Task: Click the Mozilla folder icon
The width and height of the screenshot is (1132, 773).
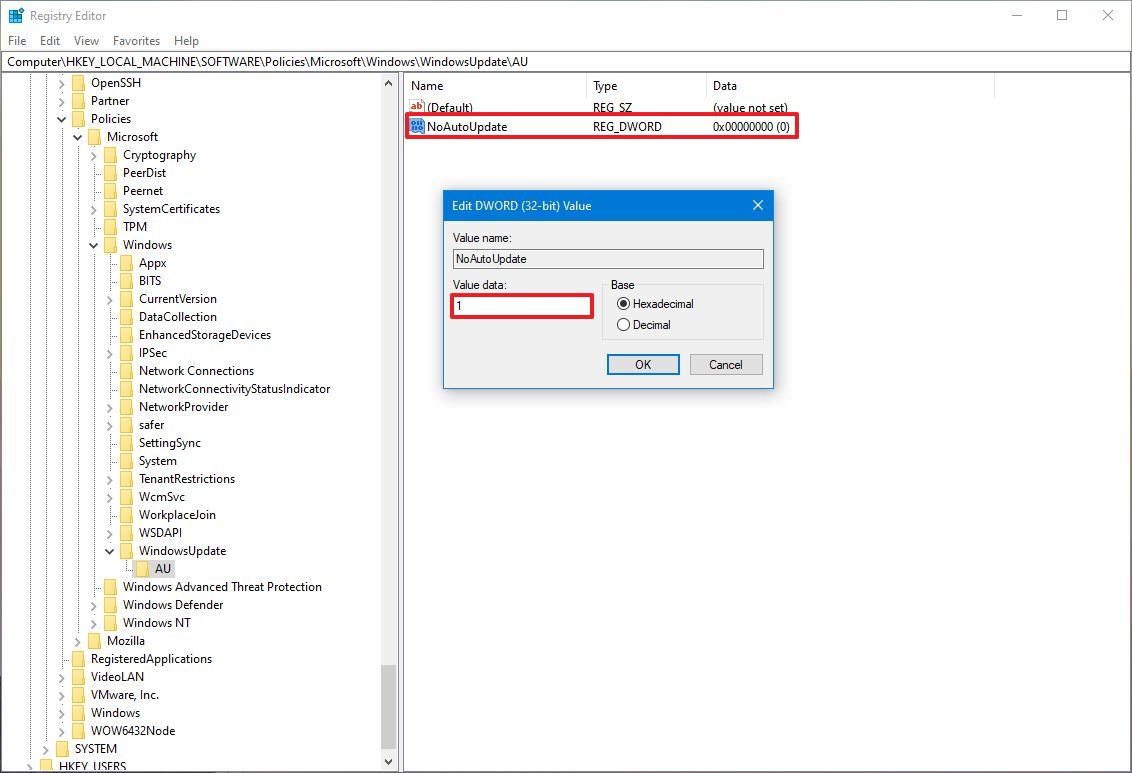Action: tap(95, 641)
